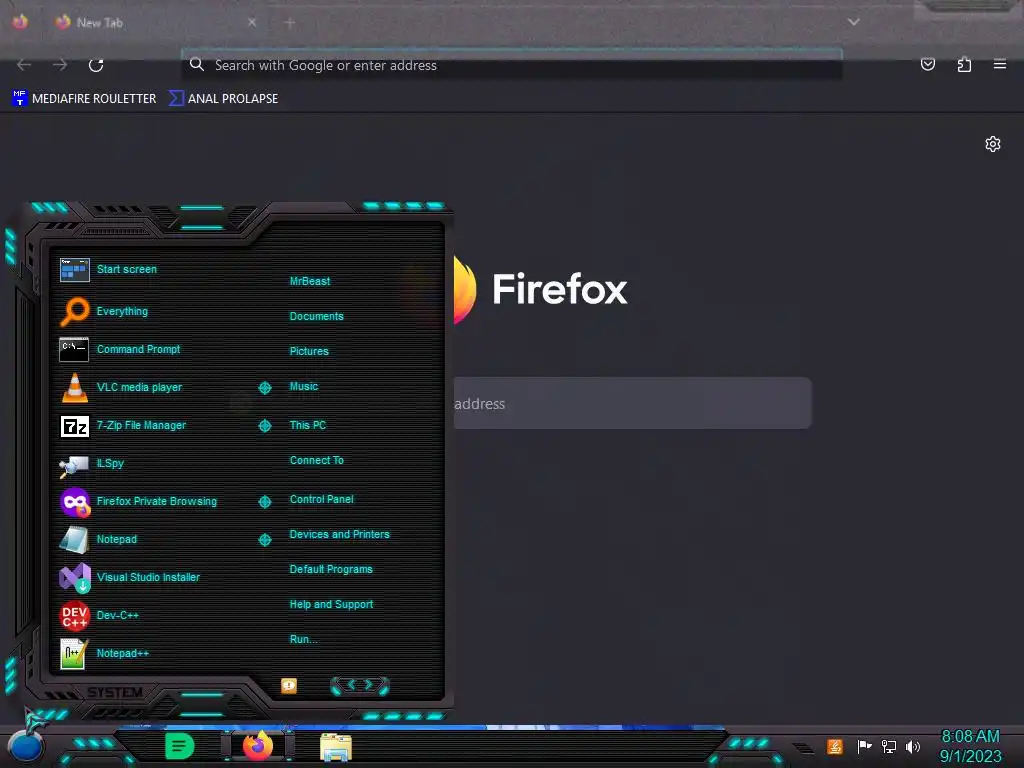Expand VLC media player jump list
Viewport: 1024px width, 768px height.
(x=264, y=388)
